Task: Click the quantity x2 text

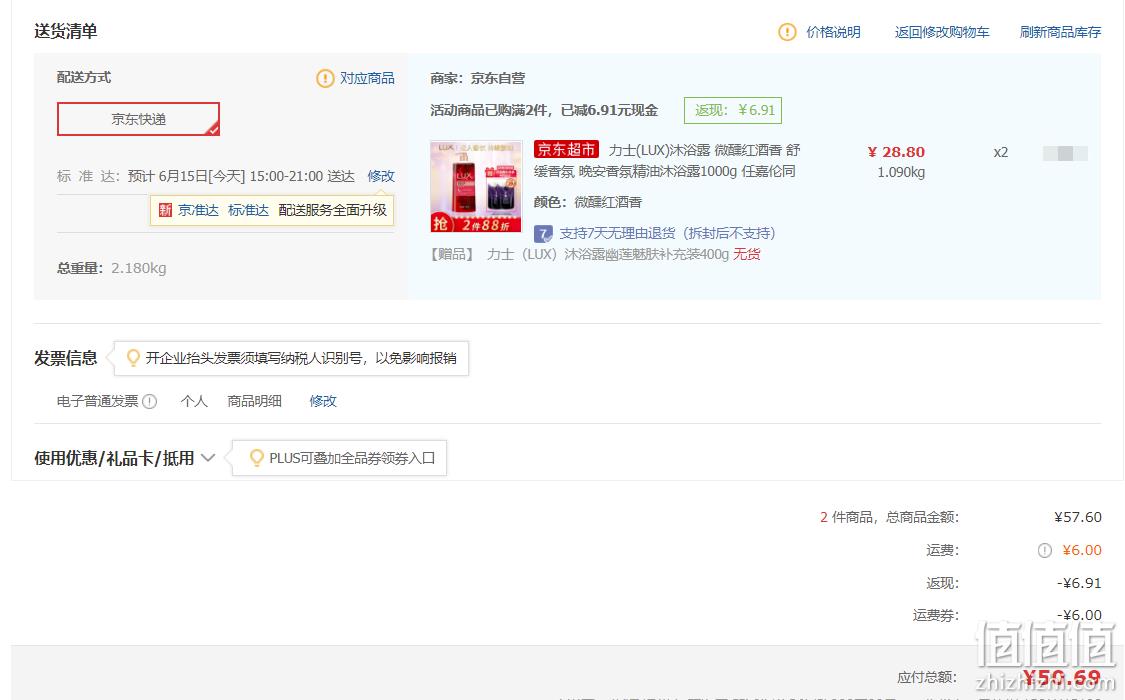Action: (x=1001, y=152)
